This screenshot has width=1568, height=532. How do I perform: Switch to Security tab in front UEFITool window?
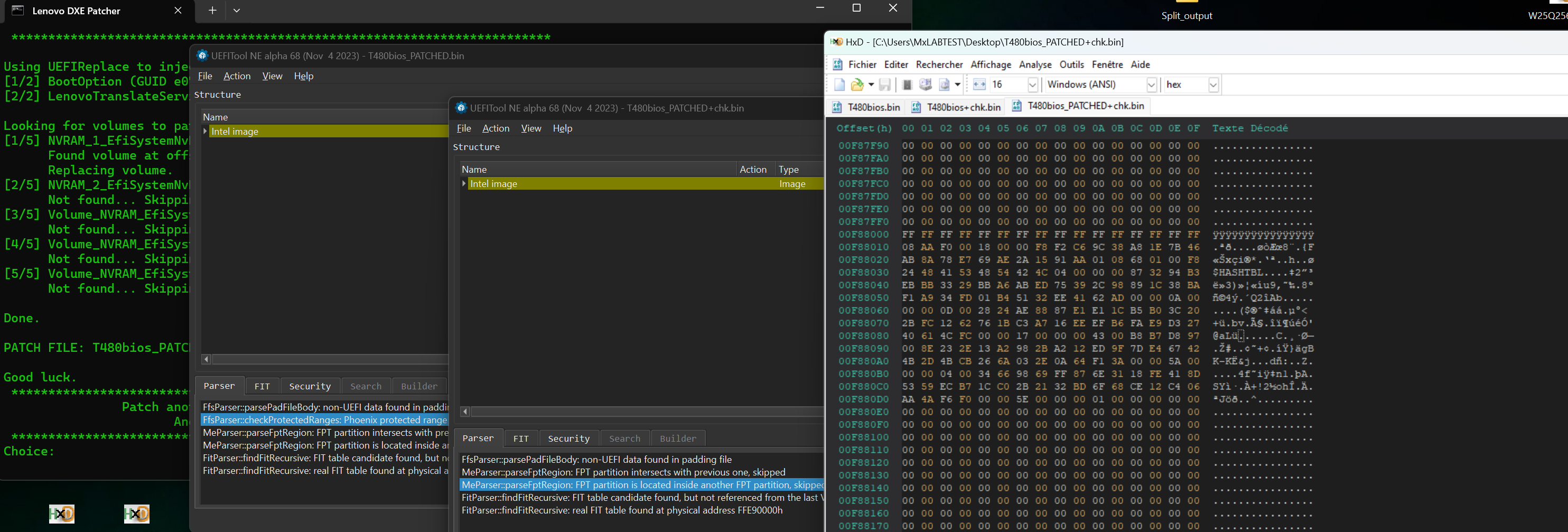pyautogui.click(x=568, y=438)
